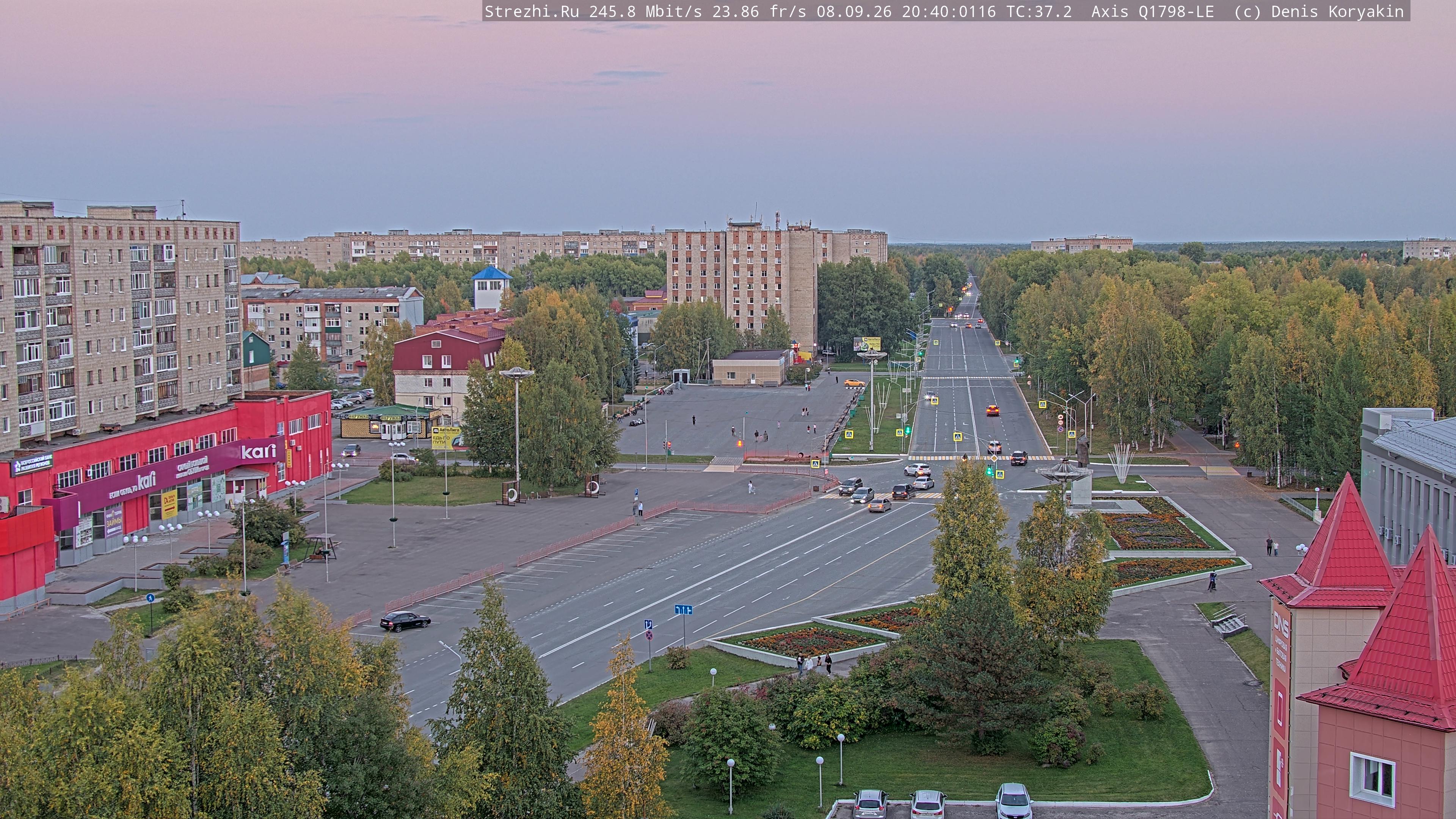Click the black sedan parked in the lot
1456x819 pixels.
(x=405, y=621)
